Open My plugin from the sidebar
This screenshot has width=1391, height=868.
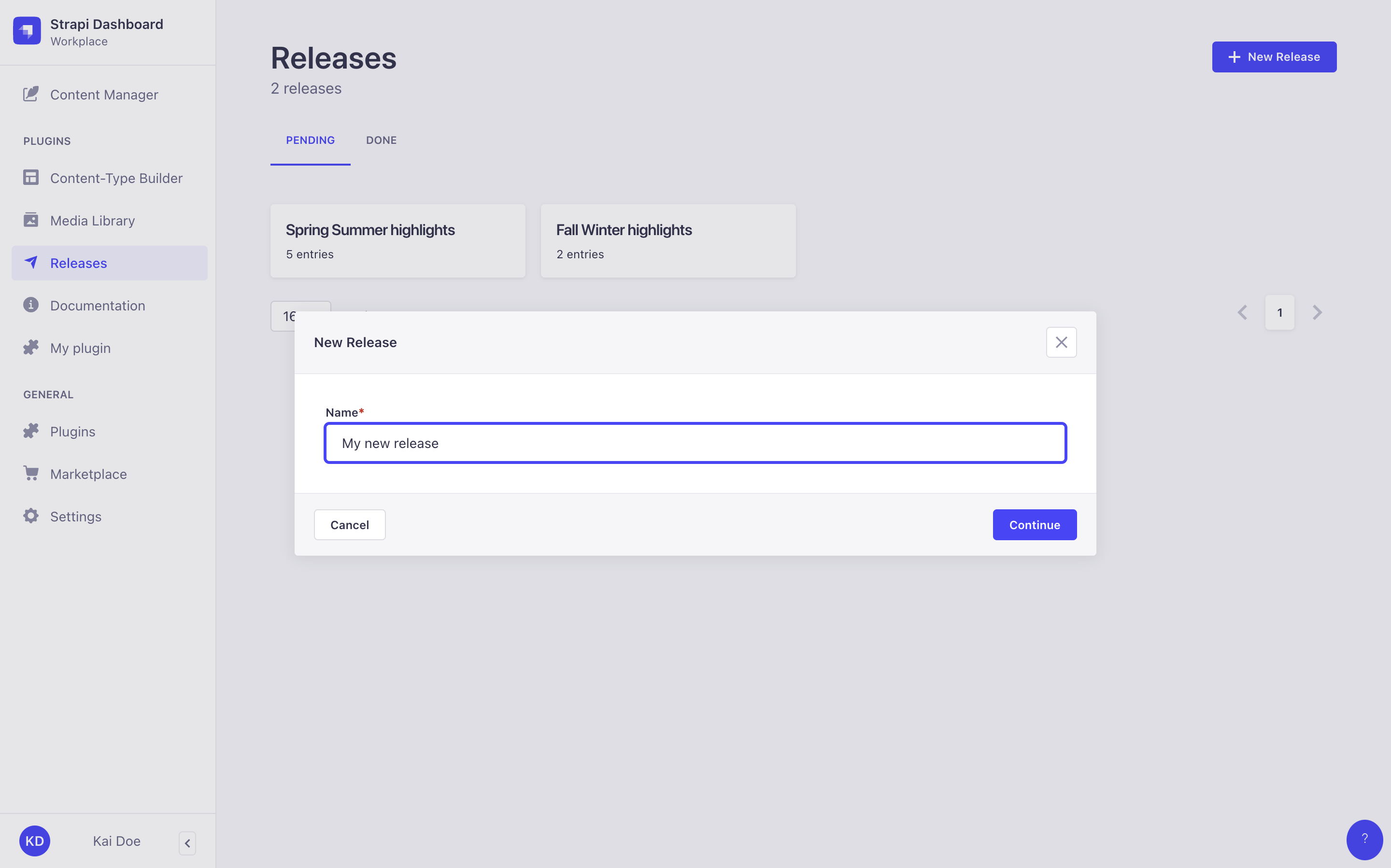(x=80, y=348)
